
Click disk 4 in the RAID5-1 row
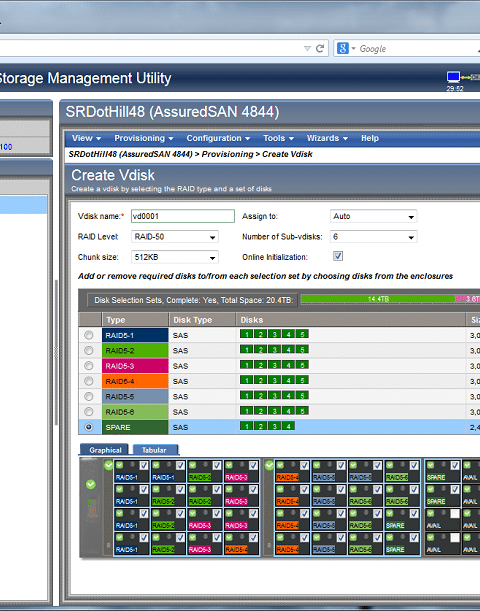tap(288, 334)
